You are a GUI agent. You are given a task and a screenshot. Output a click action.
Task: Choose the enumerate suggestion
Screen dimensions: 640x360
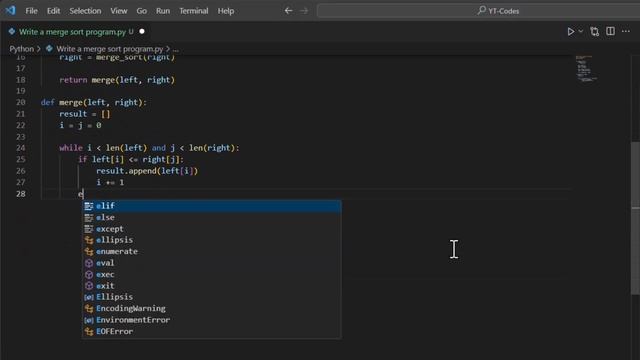click(x=211, y=251)
